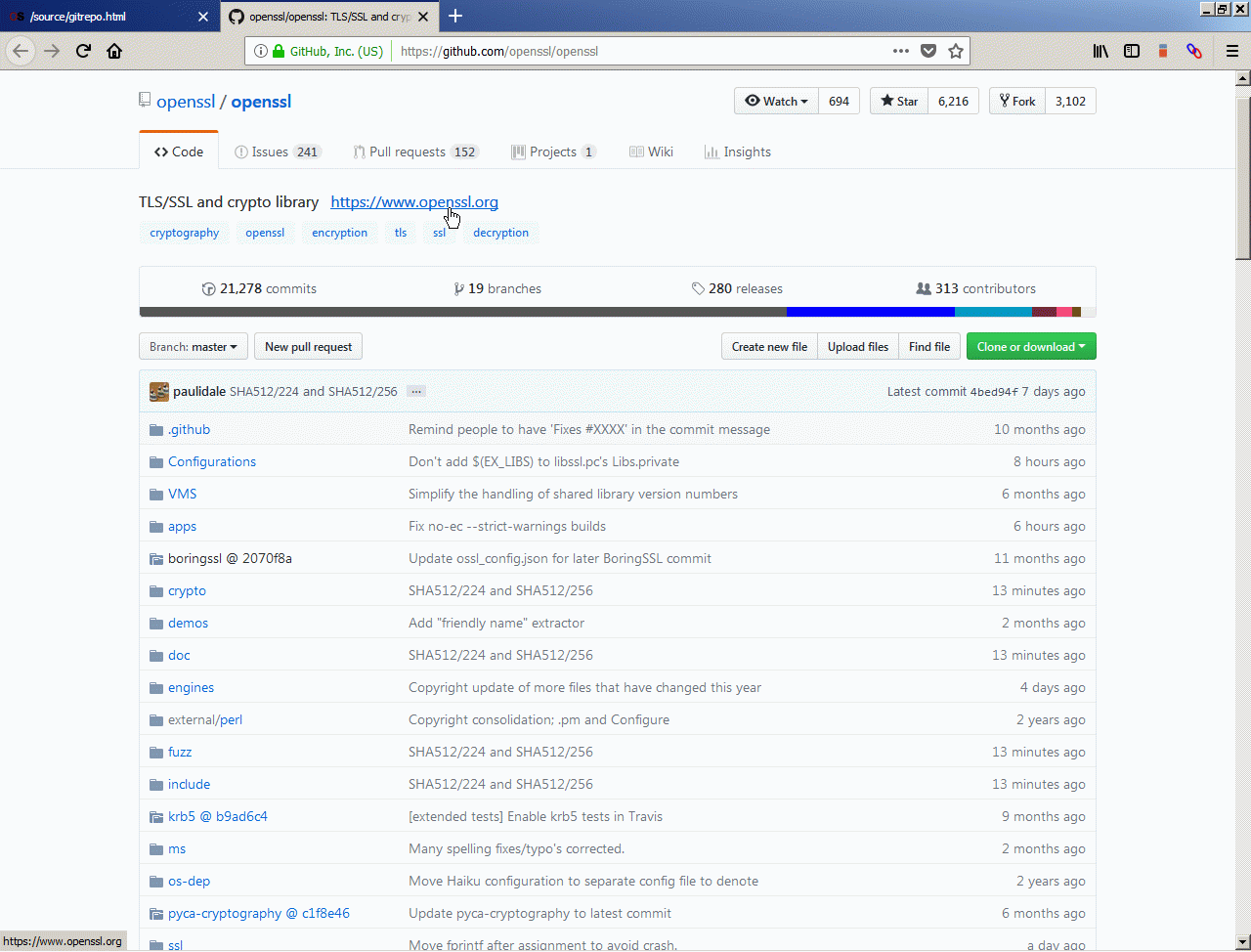Open the engines folder
Screen dimensions: 1251x952
pyautogui.click(x=191, y=688)
